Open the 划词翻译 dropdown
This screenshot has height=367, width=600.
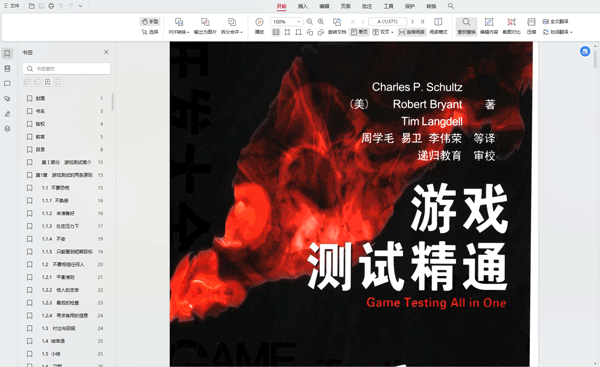click(557, 32)
